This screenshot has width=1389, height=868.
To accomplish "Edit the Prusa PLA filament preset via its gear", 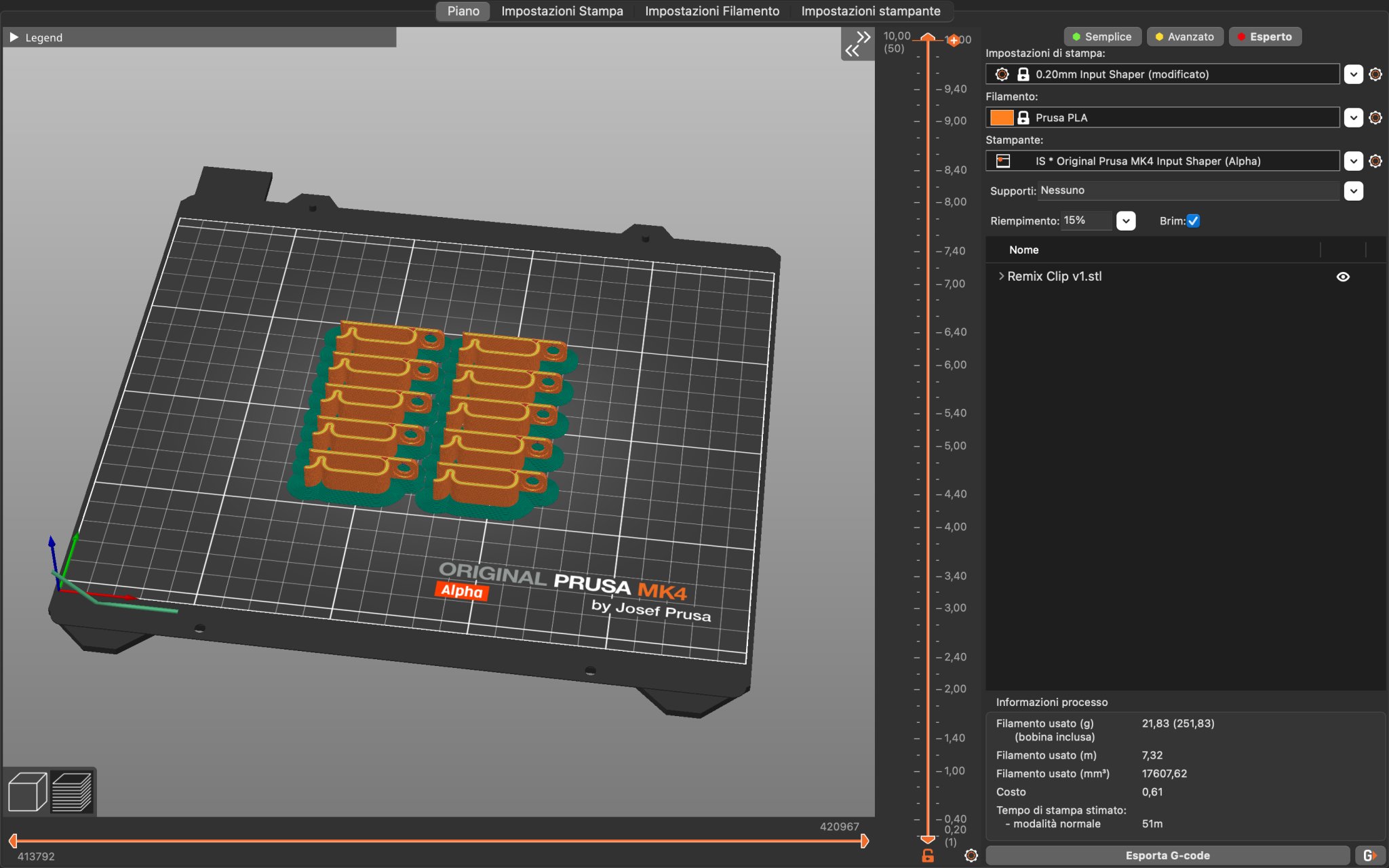I will (1375, 118).
